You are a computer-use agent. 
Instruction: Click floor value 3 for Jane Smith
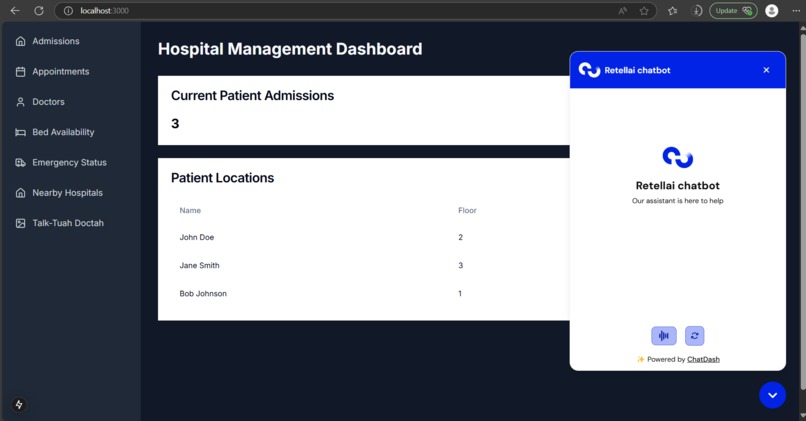461,265
